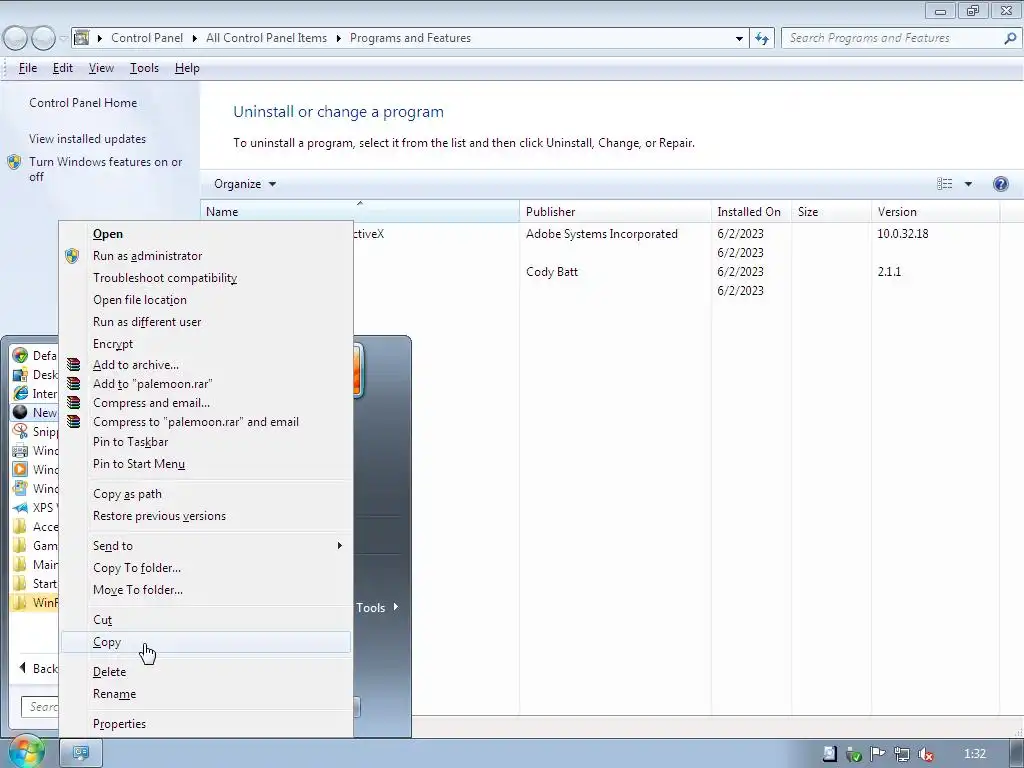
Task: Click the Accessories folder icon in Start menu
Action: [20, 526]
